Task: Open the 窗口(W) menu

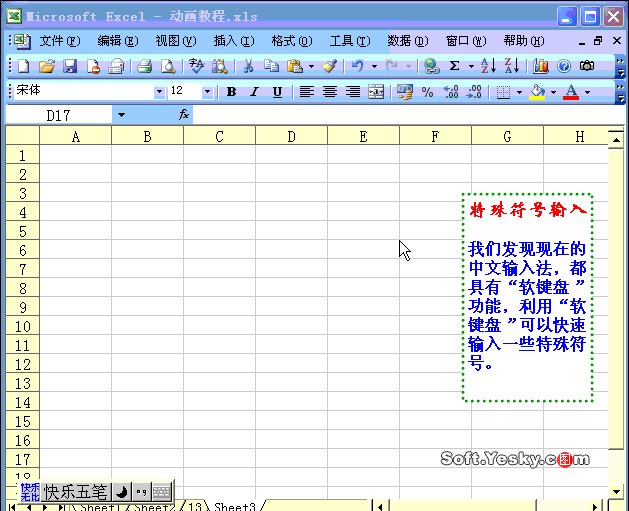Action: pyautogui.click(x=466, y=41)
